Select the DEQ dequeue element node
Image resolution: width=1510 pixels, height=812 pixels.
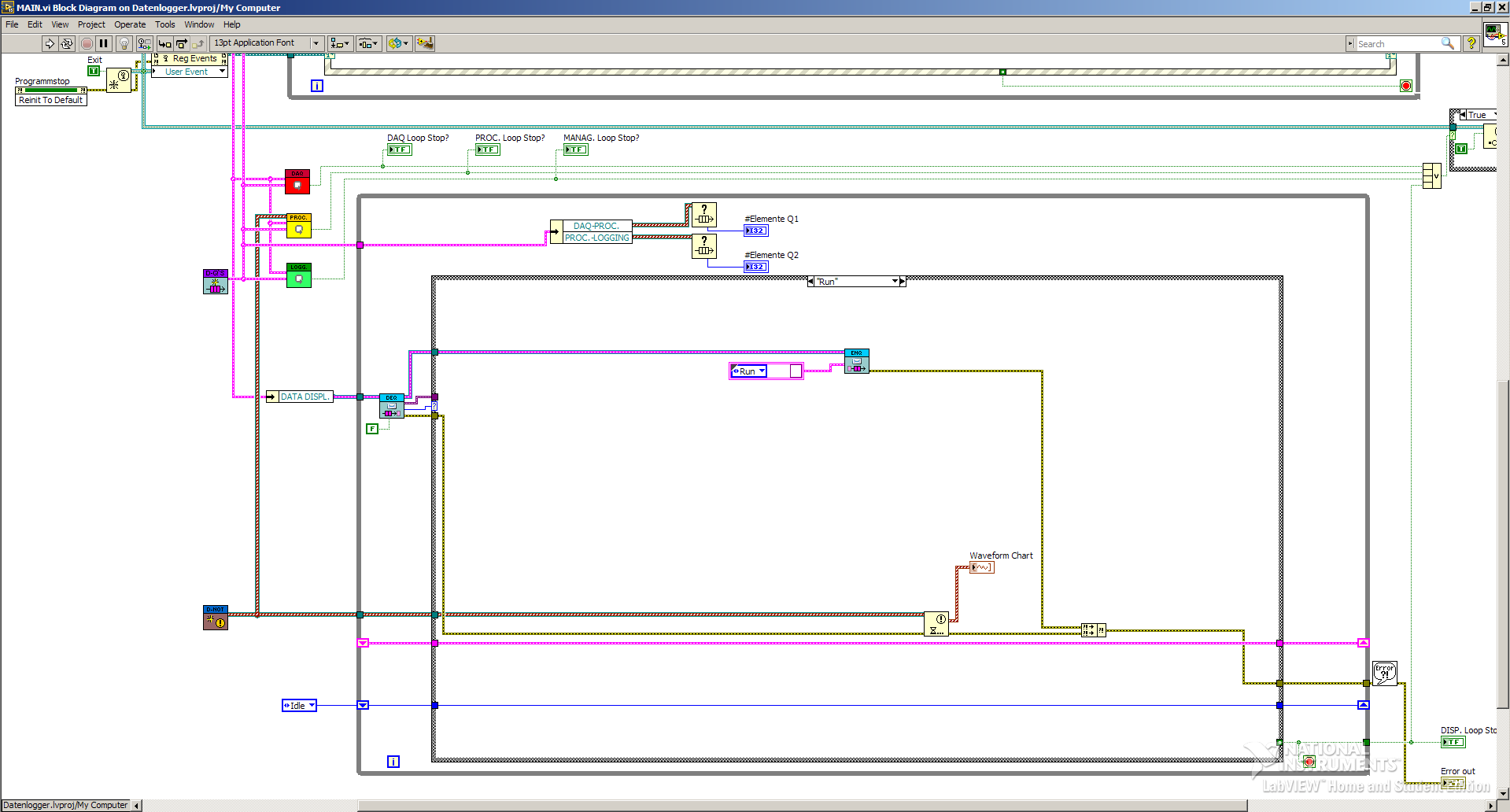[392, 406]
